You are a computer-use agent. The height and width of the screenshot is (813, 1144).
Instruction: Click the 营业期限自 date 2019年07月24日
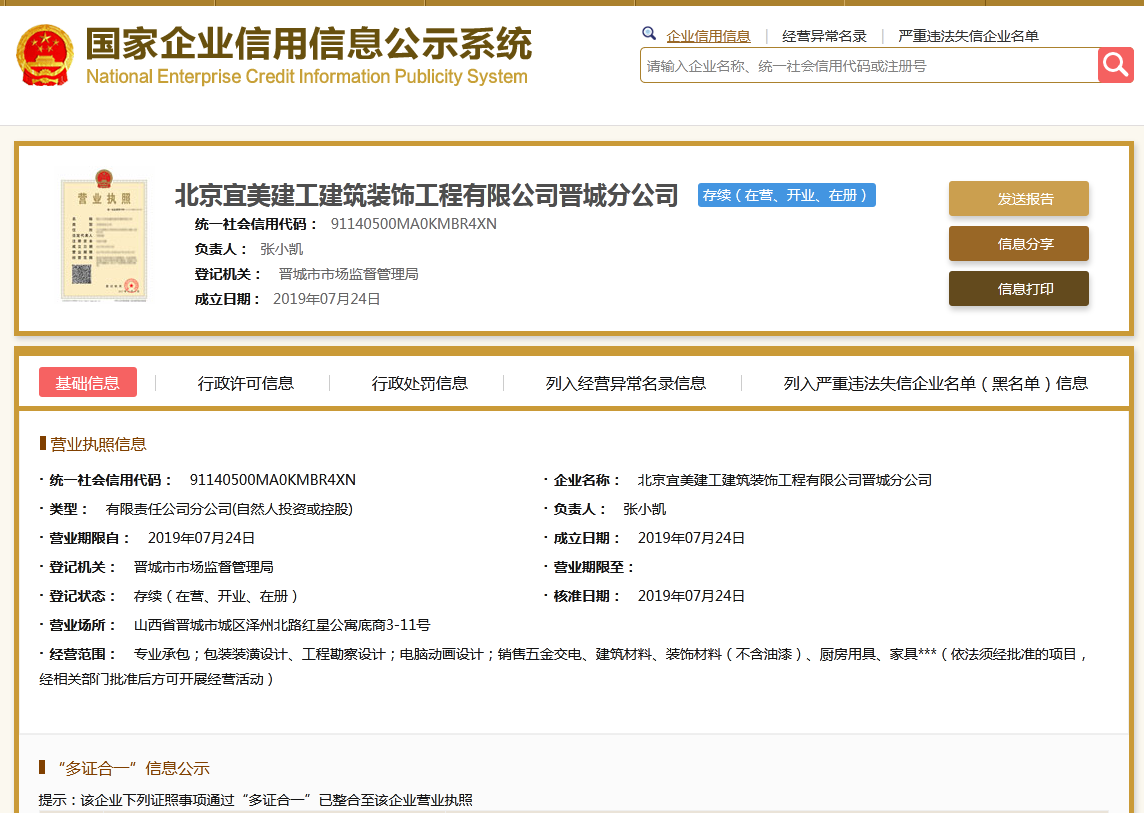click(201, 538)
